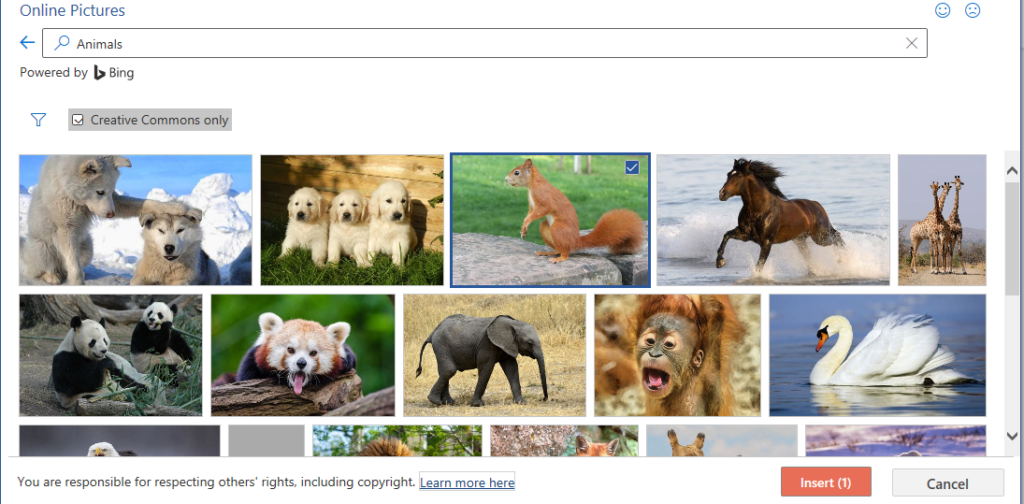Click the scrollbar up arrow

point(1012,171)
